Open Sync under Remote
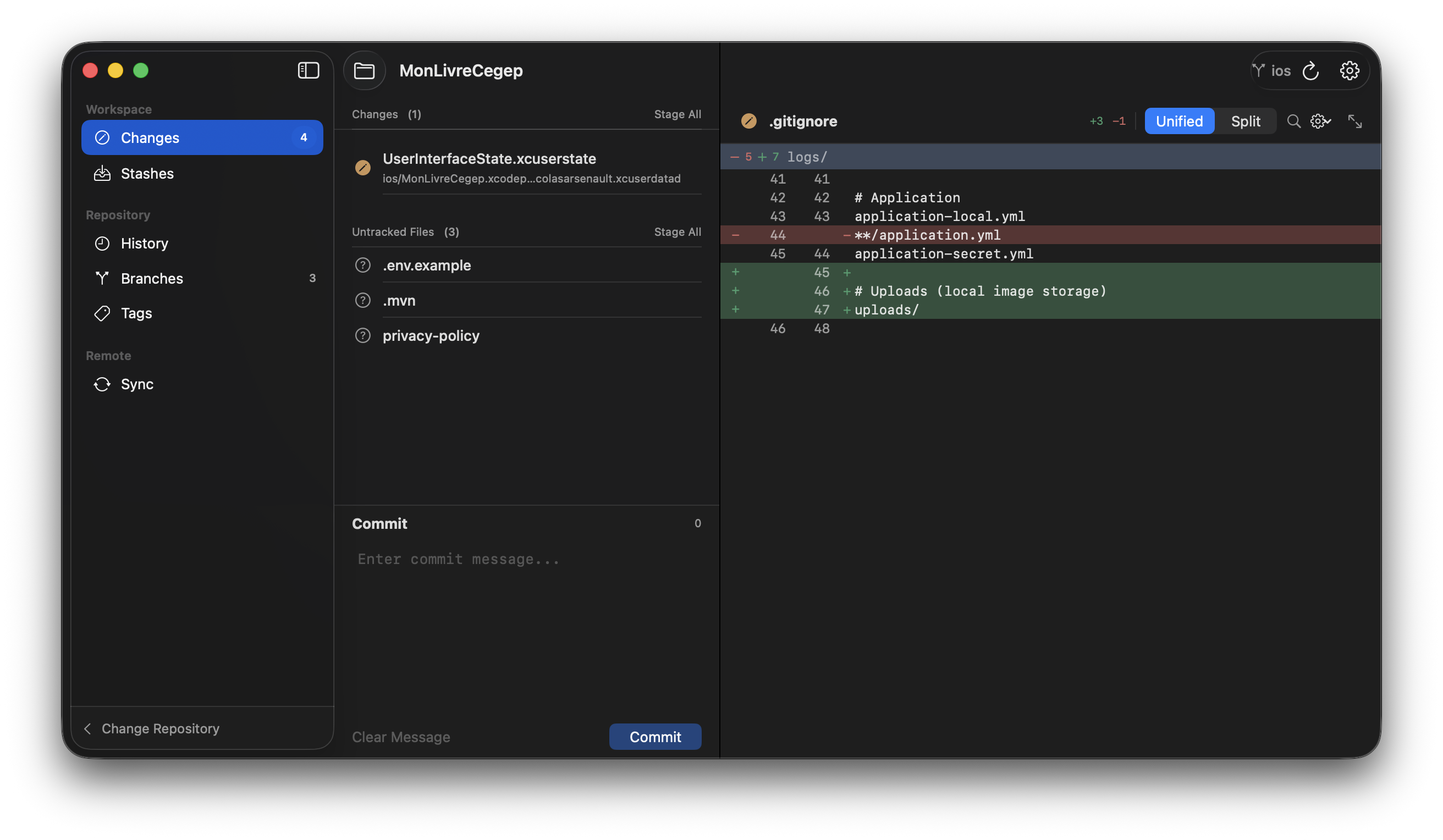The height and width of the screenshot is (840, 1443). pyautogui.click(x=202, y=384)
